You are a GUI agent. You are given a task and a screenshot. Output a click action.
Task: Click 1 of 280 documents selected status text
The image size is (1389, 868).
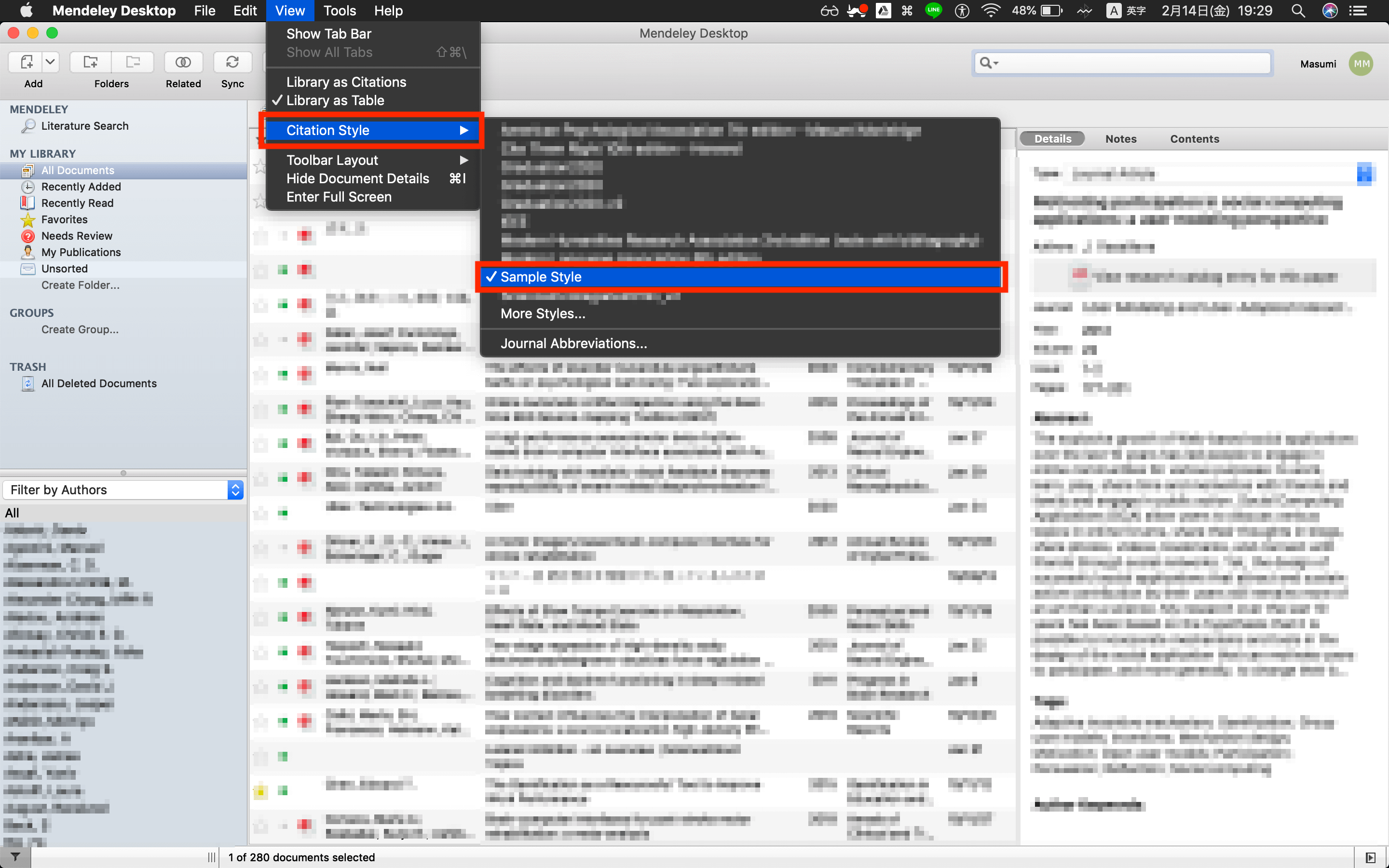[x=301, y=857]
